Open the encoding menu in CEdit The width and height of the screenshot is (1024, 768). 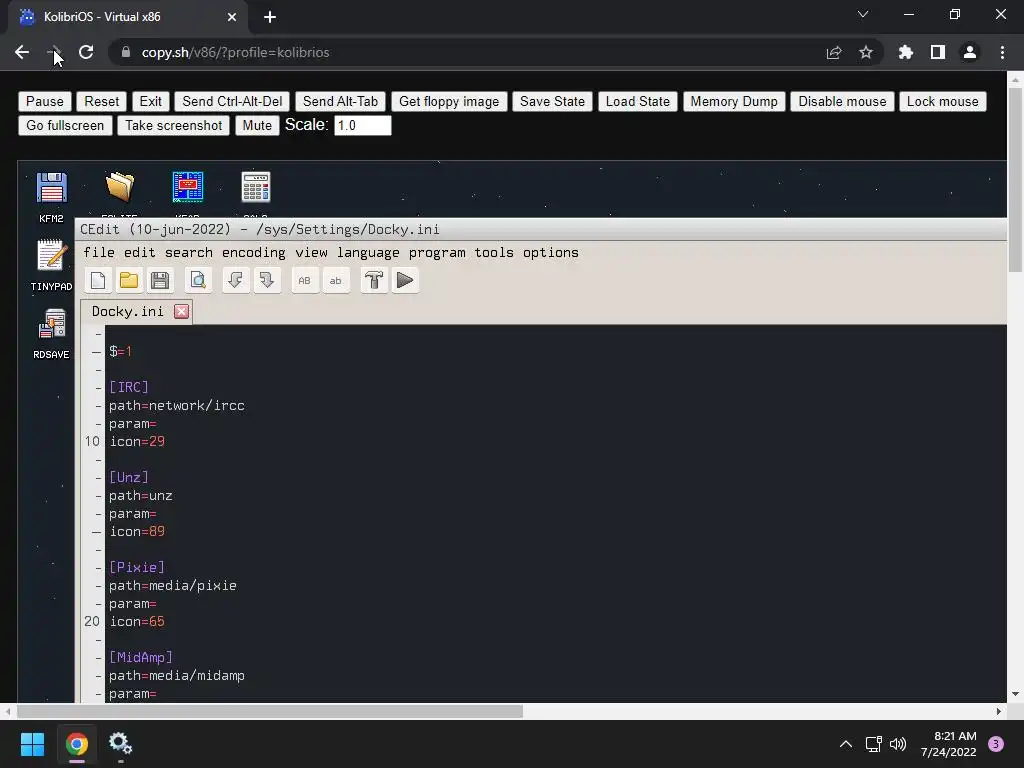[x=253, y=253]
